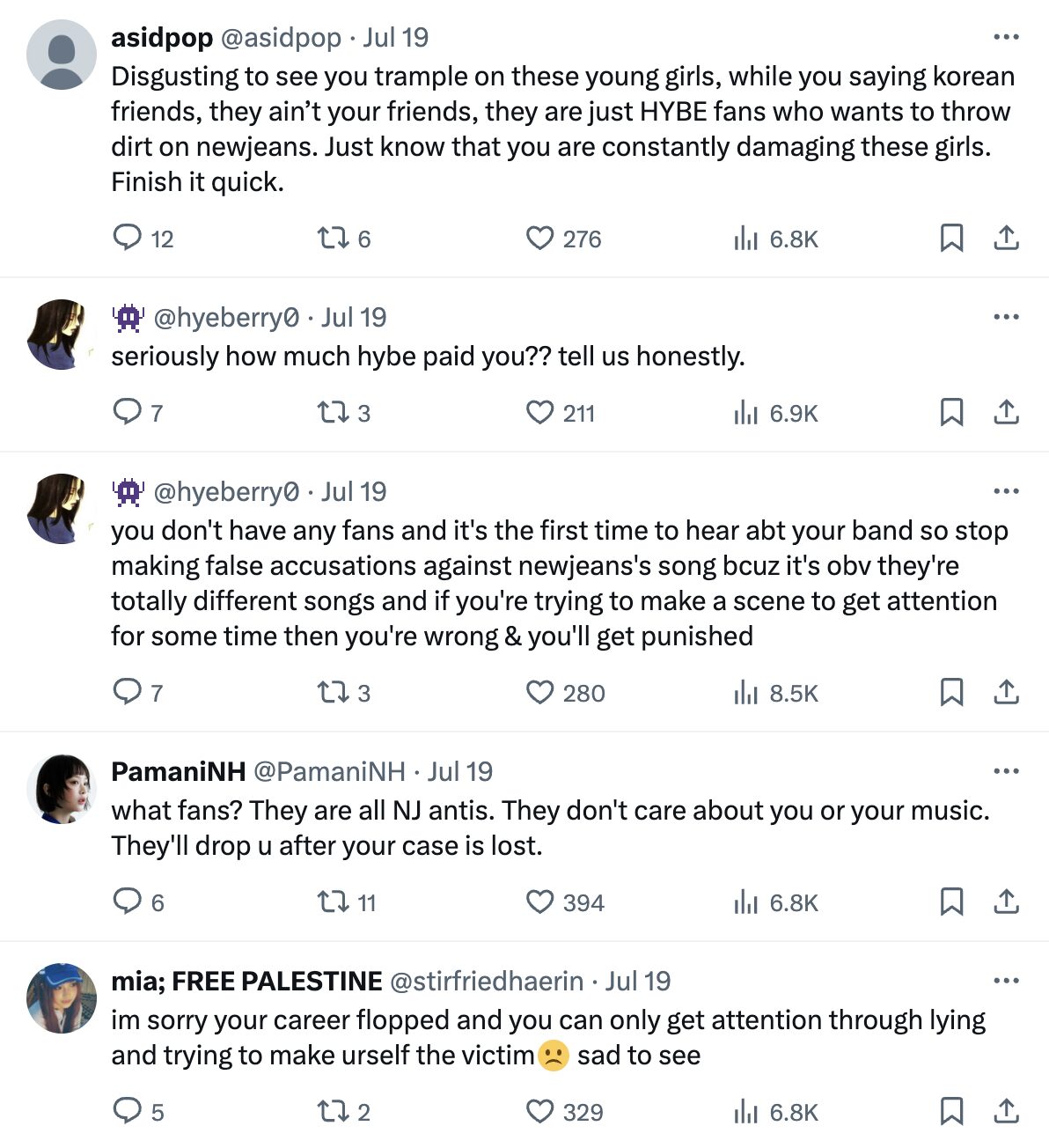Image resolution: width=1049 pixels, height=1148 pixels.
Task: Retweet asidpop's tweet with 6 reposts
Action: [x=333, y=238]
